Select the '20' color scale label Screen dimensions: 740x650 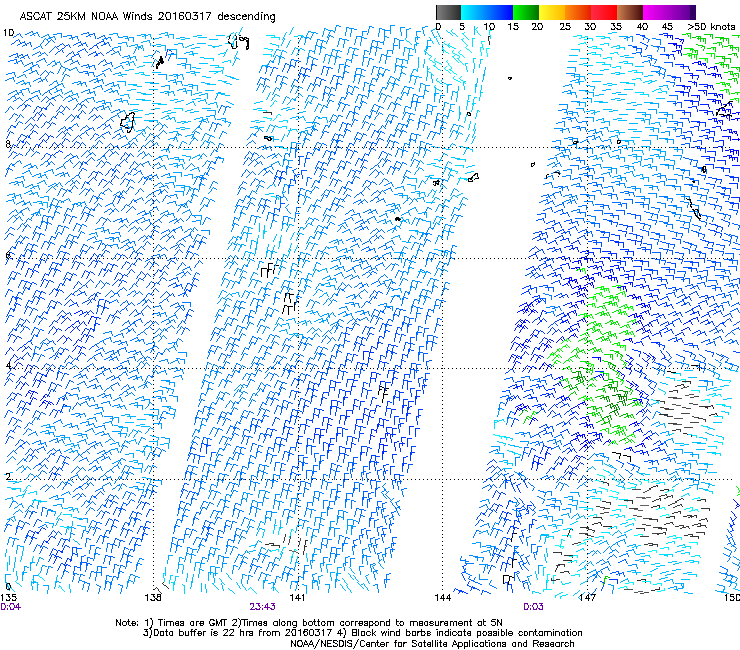[x=537, y=26]
